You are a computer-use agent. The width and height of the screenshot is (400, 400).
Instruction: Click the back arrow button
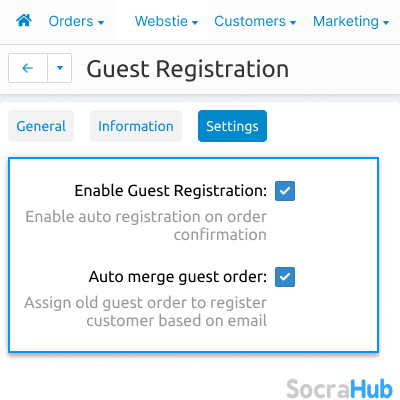tap(28, 68)
